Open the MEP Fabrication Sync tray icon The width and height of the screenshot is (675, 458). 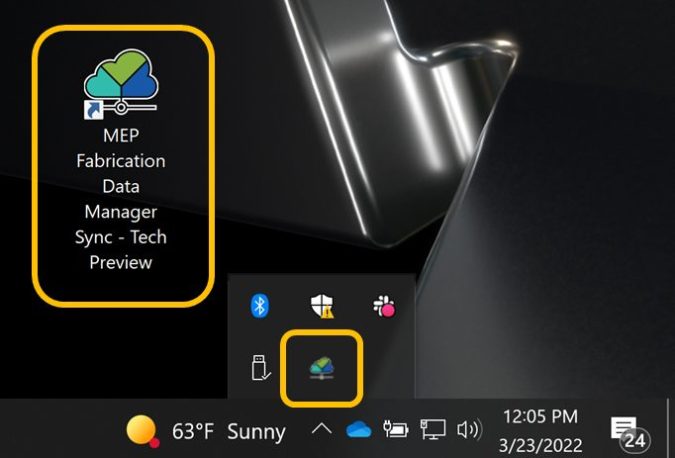pos(322,368)
